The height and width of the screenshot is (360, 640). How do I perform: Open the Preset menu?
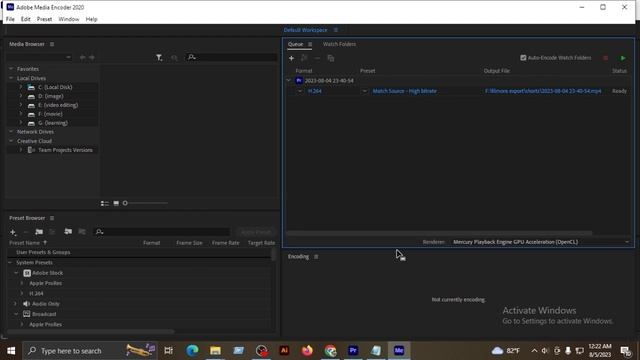(x=44, y=19)
